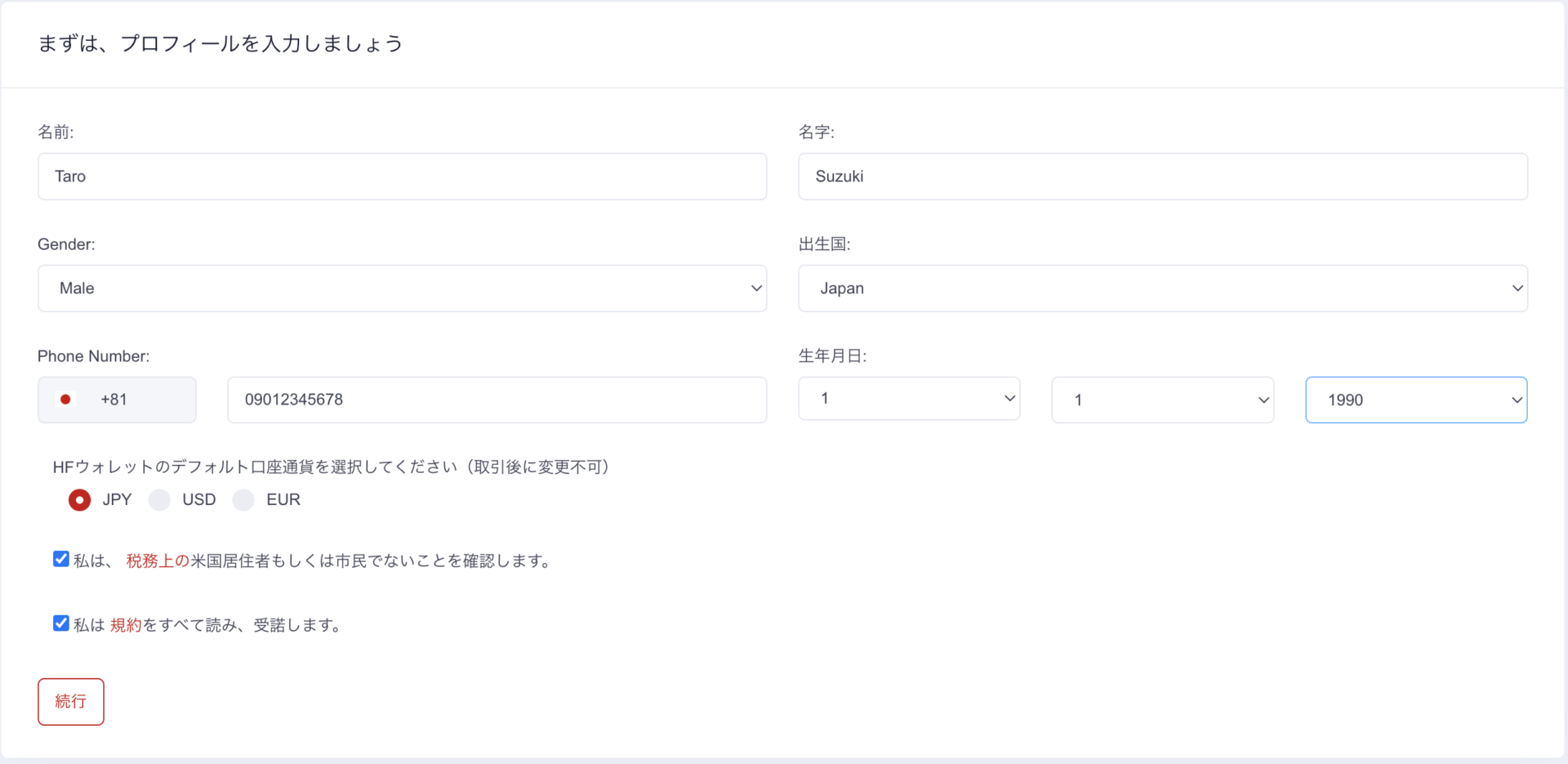Click the 続行 continue button

[71, 701]
